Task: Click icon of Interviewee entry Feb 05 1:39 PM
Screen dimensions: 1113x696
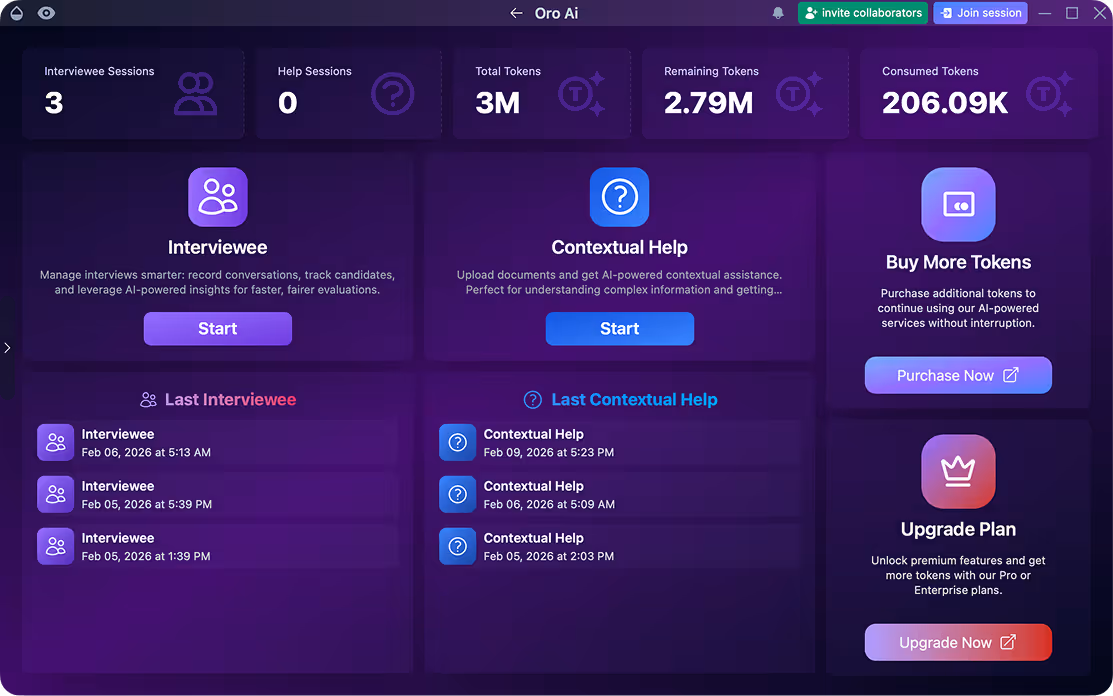Action: tap(55, 546)
